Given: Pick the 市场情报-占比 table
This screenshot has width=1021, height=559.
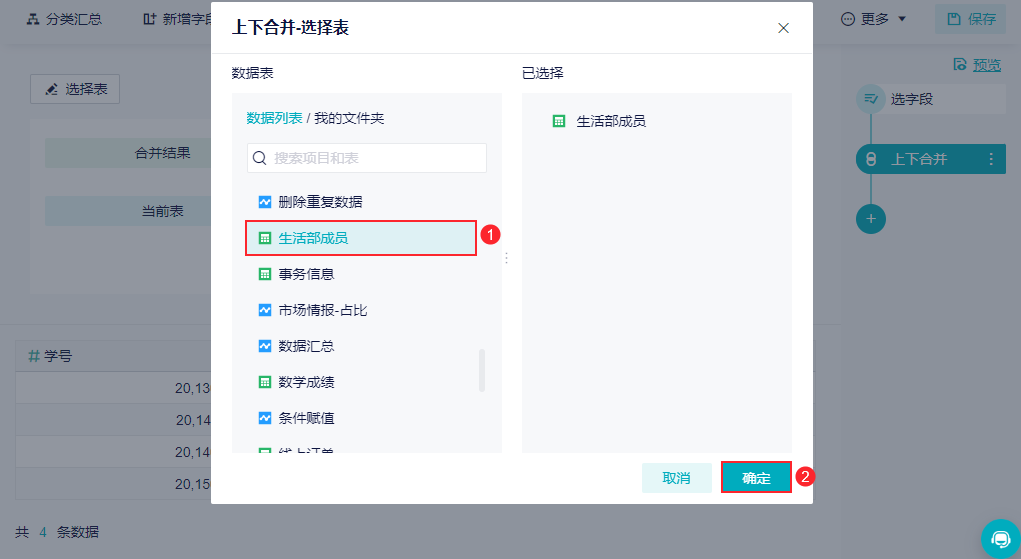Looking at the screenshot, I should click(322, 310).
